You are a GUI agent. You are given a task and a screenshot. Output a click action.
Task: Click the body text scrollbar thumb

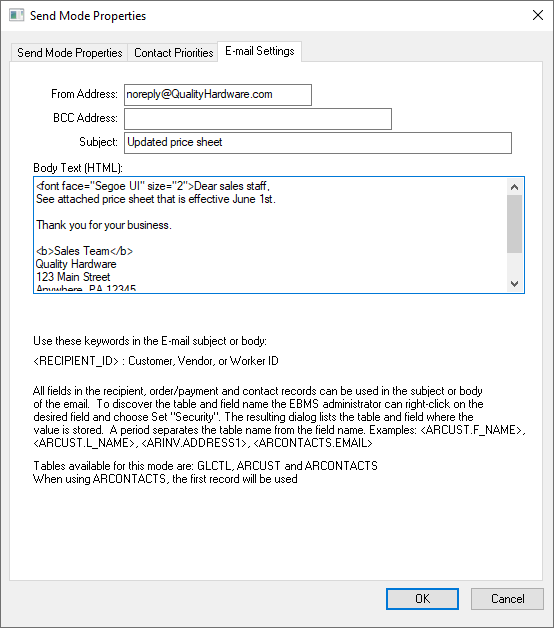pyautogui.click(x=515, y=224)
